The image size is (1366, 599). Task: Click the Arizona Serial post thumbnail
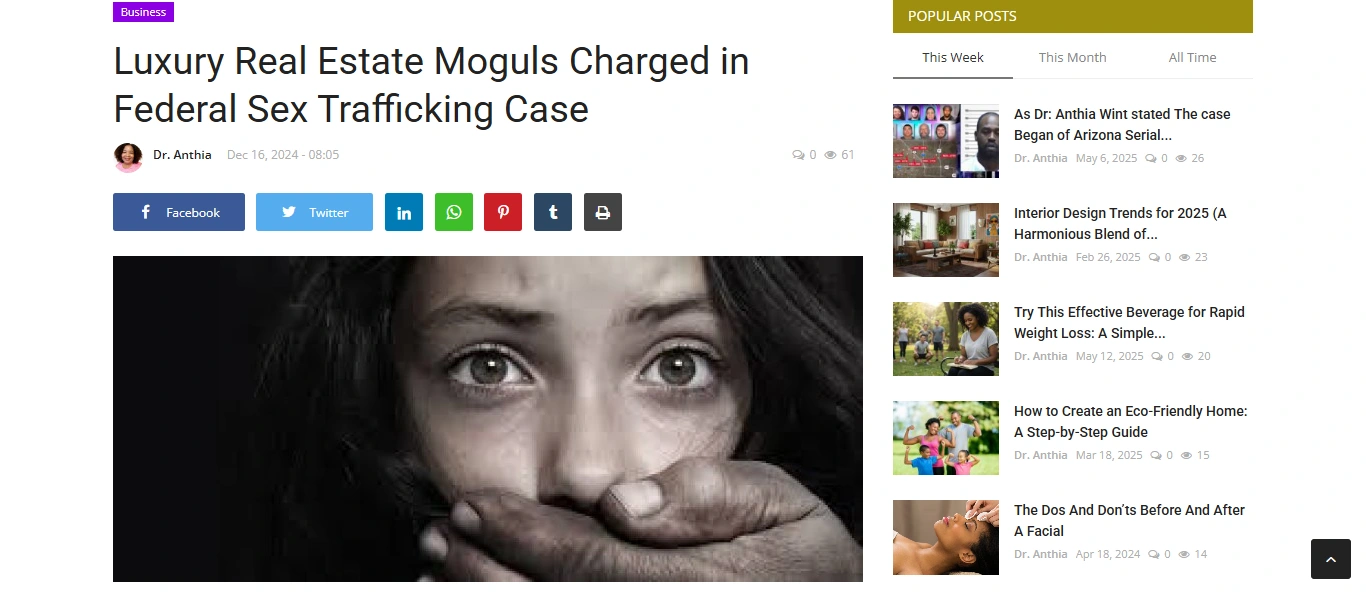coord(946,141)
